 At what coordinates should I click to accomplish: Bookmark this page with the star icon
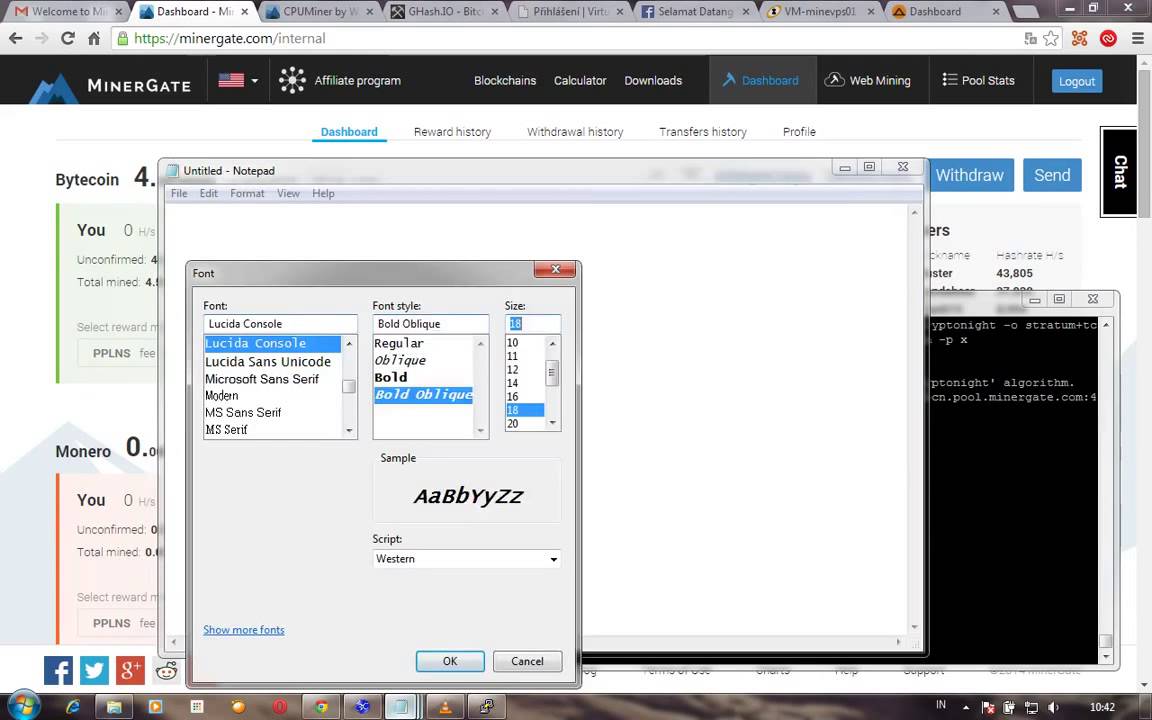[x=1051, y=38]
